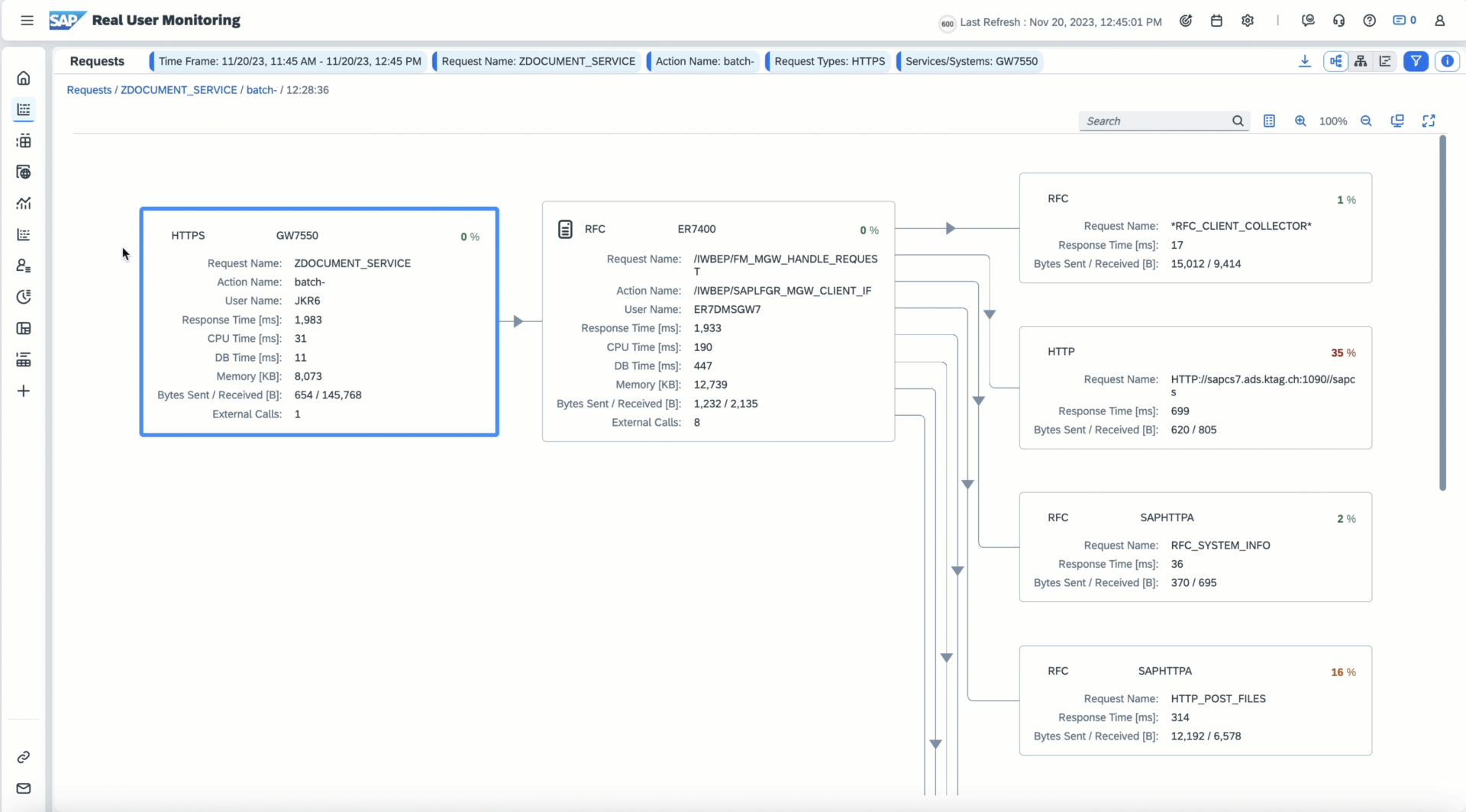Open the diagram legend icon

point(1269,121)
